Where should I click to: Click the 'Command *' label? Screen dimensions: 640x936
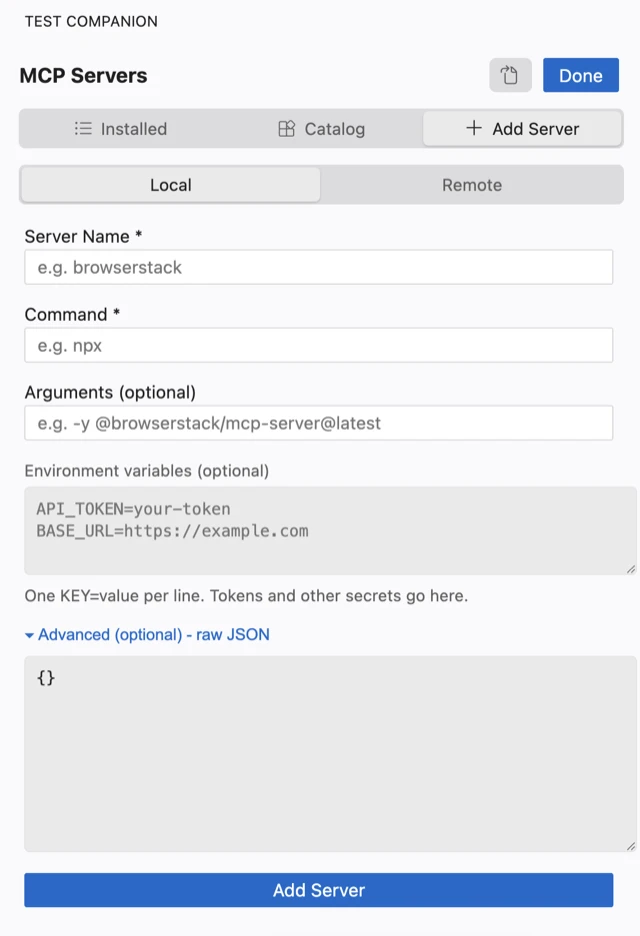[x=72, y=315]
